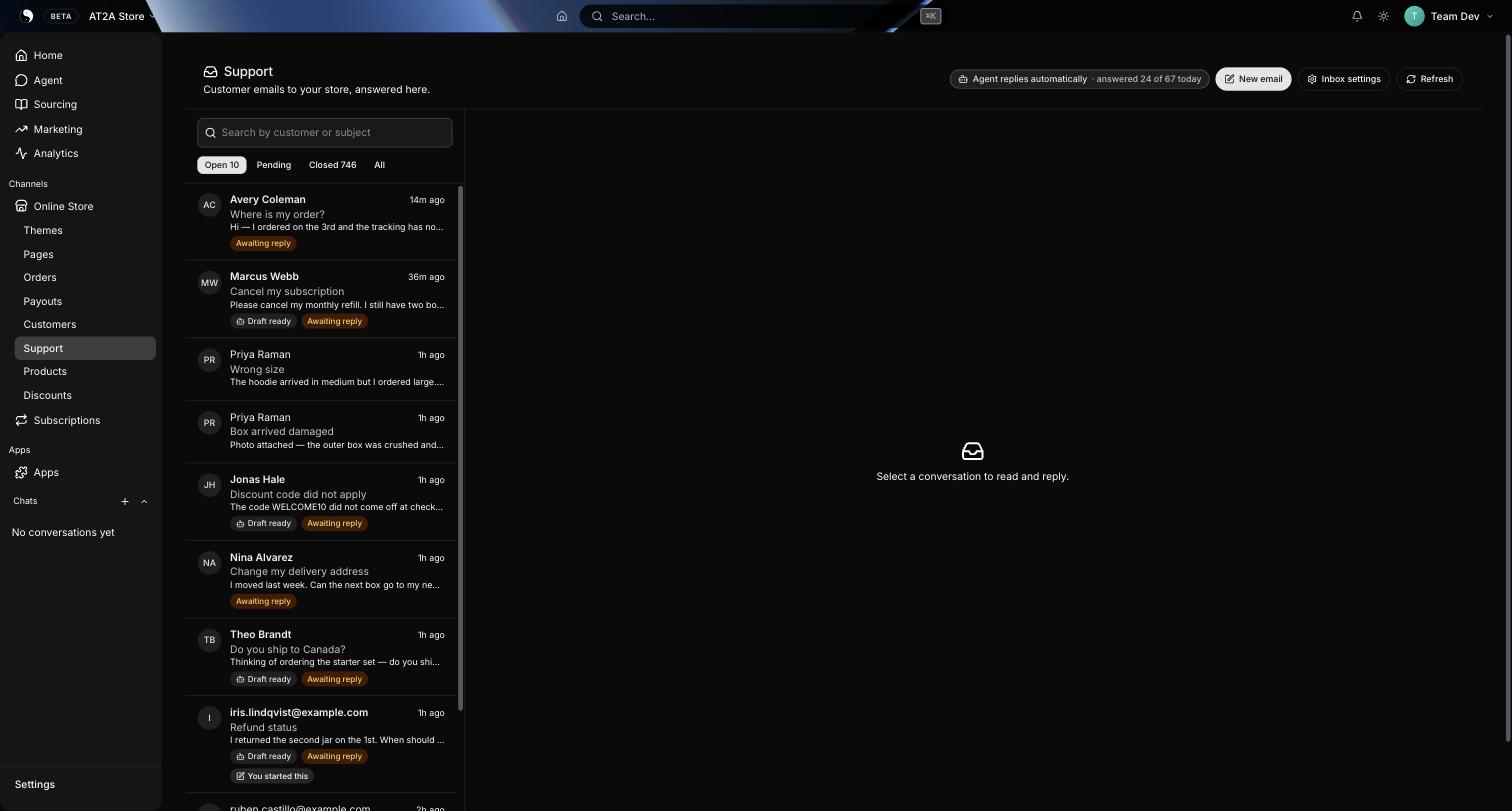Click MW avatar of Marcus Webb
1512x811 pixels.
(209, 283)
